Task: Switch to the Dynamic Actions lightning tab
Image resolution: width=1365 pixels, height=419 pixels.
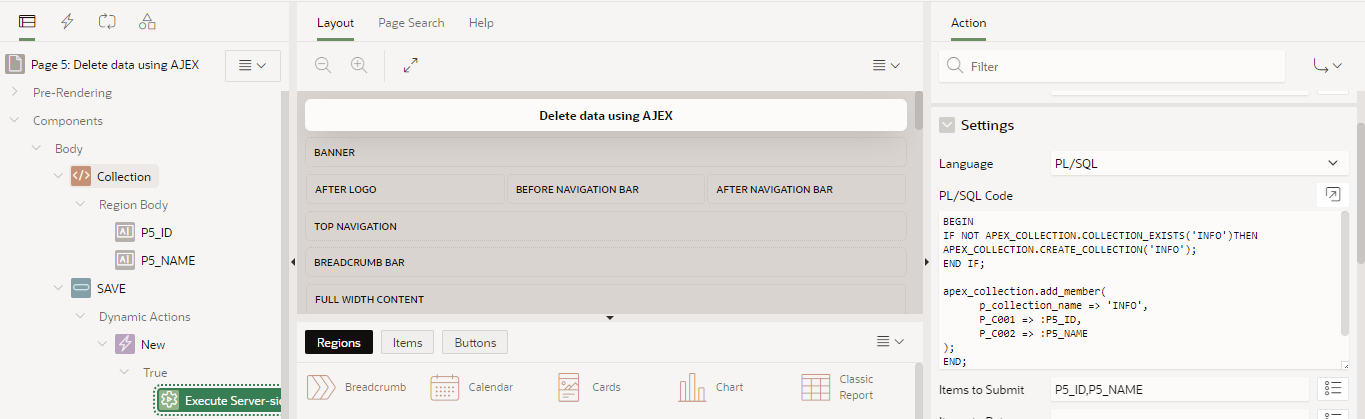Action: pos(67,21)
